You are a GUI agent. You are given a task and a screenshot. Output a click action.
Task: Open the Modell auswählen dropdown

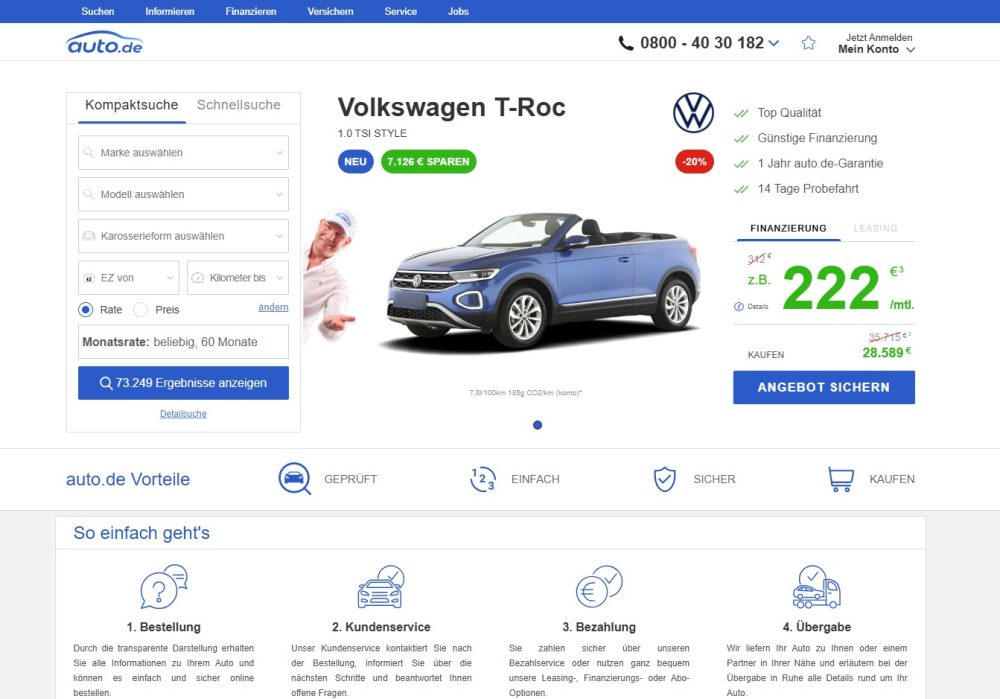[183, 195]
